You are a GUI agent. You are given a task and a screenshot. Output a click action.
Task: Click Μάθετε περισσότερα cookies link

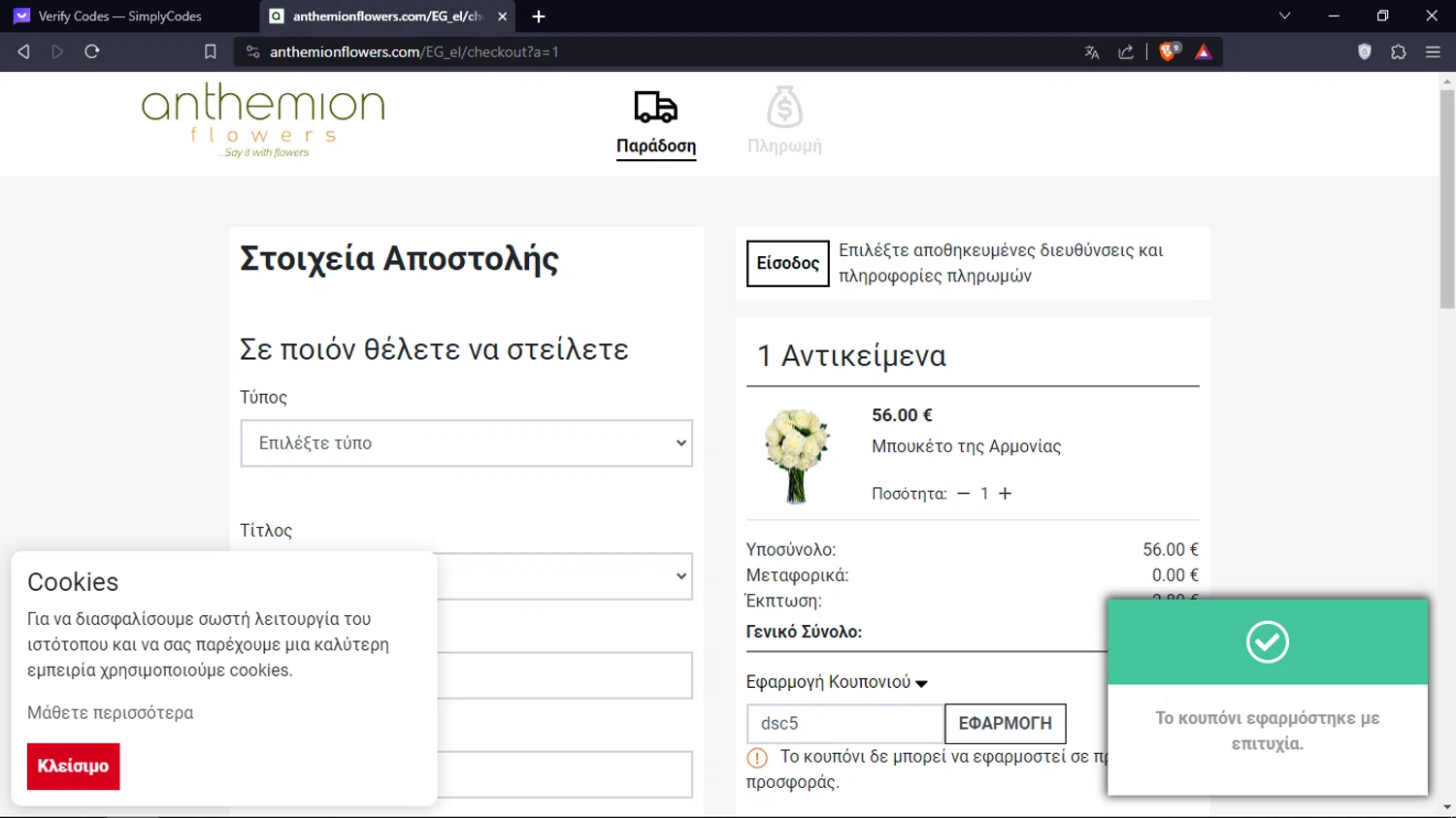coord(111,713)
